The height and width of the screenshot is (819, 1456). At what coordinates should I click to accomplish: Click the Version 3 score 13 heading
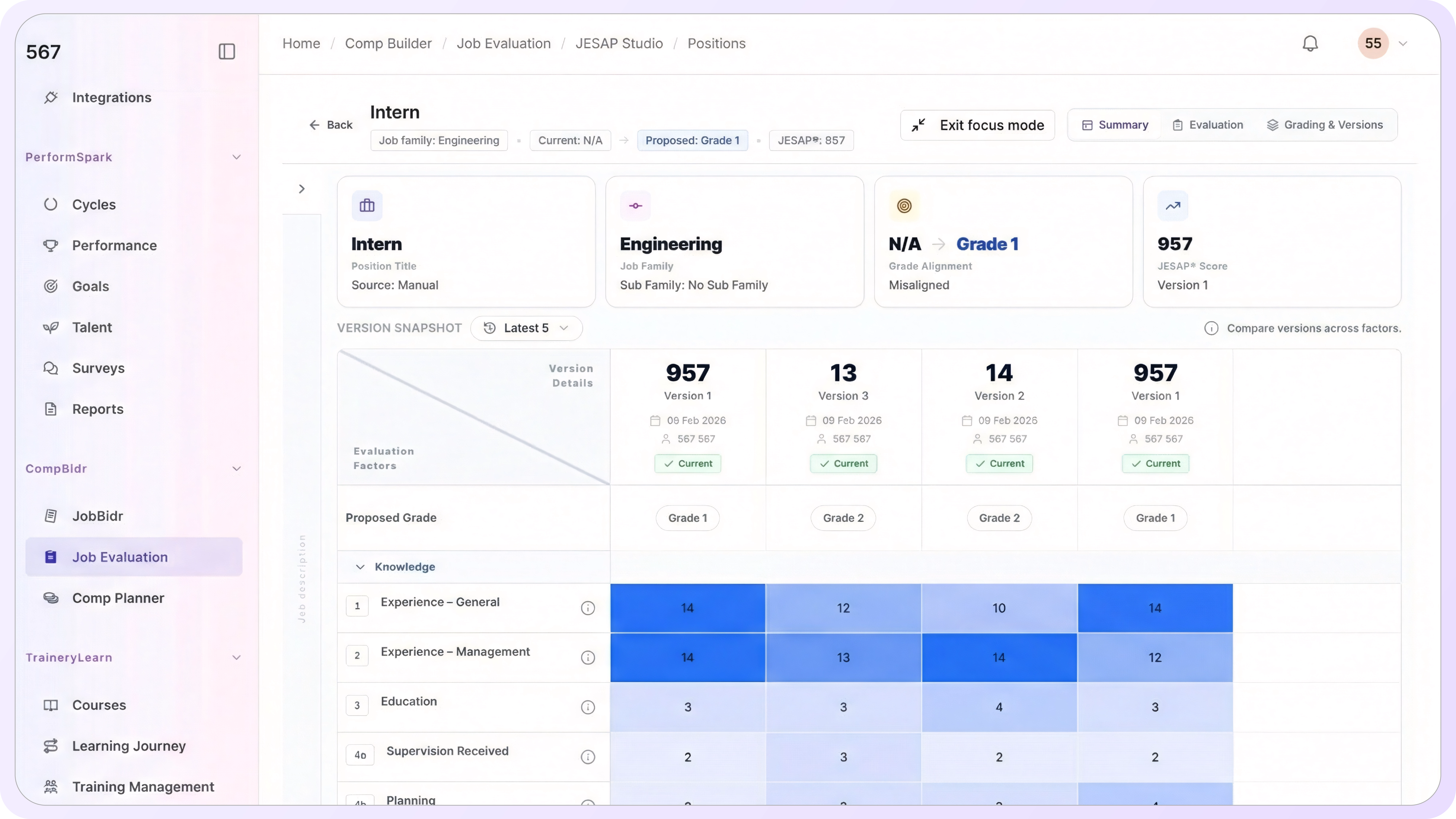pyautogui.click(x=843, y=373)
